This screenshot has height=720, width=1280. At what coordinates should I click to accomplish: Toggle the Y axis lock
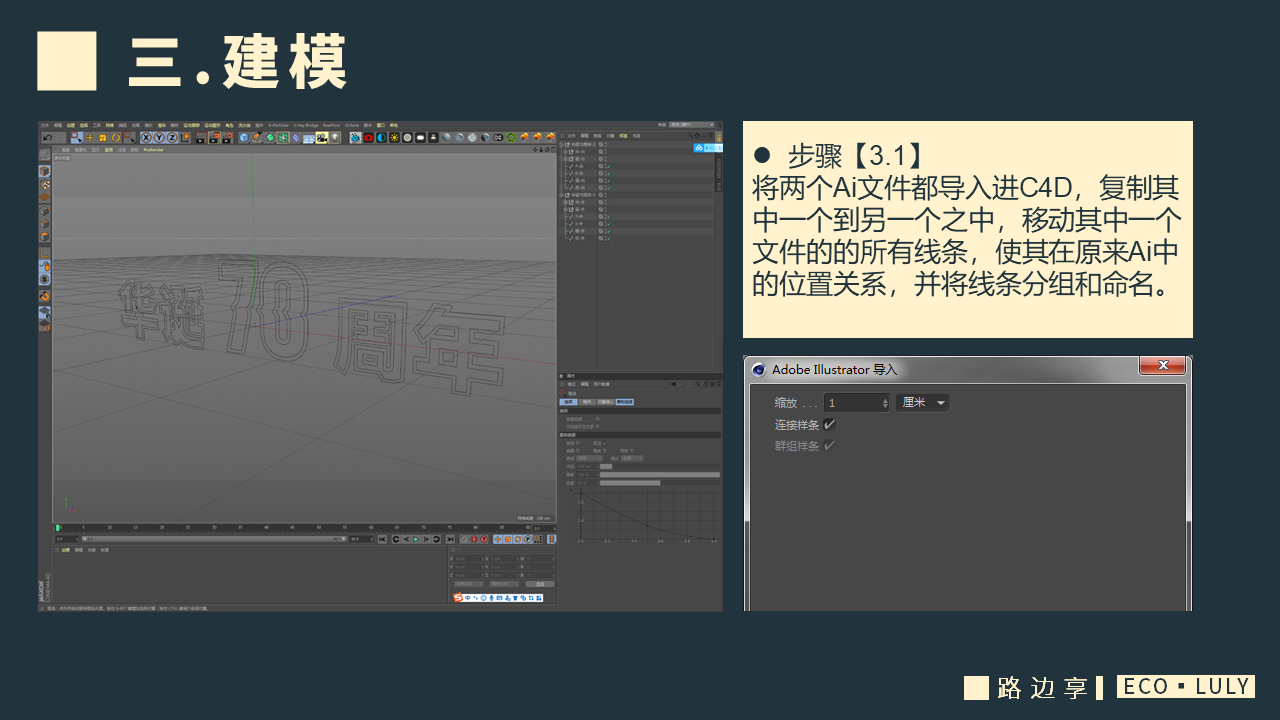coord(159,138)
